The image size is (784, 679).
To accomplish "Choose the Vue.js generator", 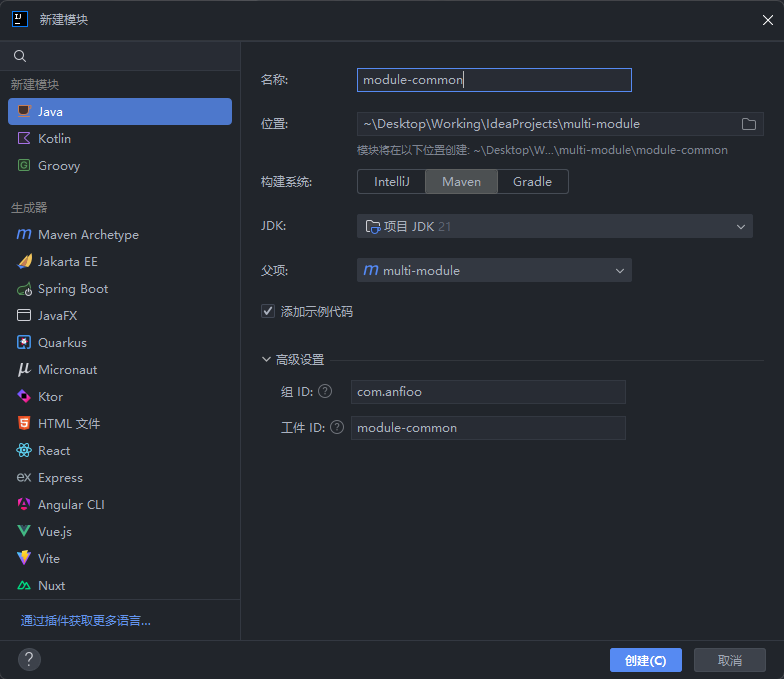I will (120, 532).
